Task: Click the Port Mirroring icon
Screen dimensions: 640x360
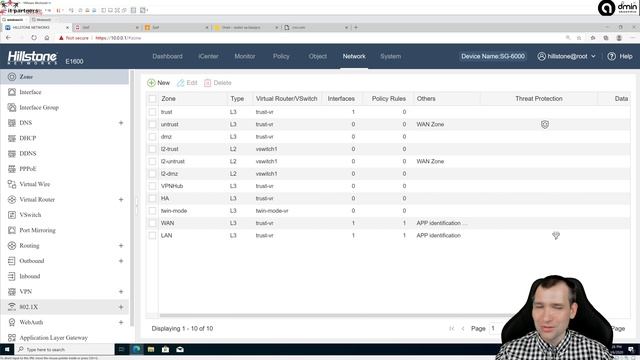Action: [x=12, y=230]
